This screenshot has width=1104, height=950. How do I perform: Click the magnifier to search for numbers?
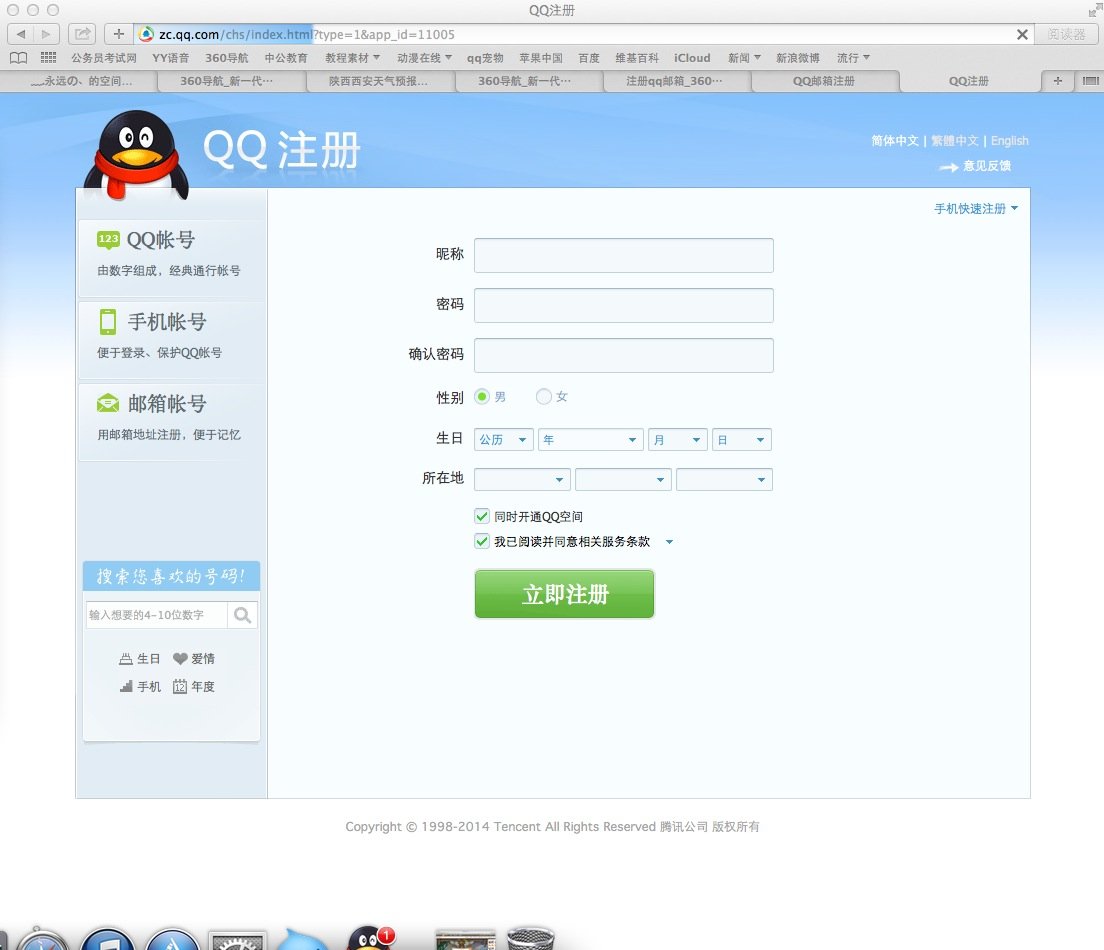242,614
